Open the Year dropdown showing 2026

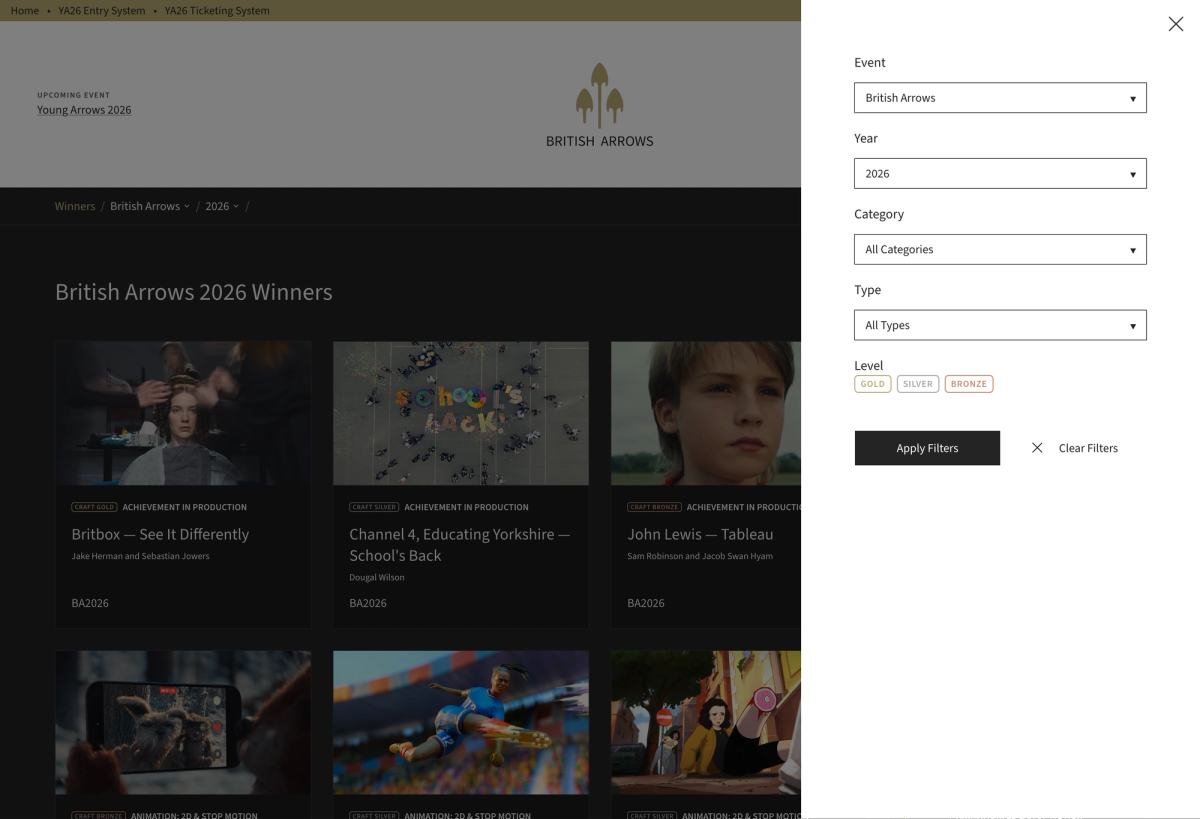click(1000, 173)
